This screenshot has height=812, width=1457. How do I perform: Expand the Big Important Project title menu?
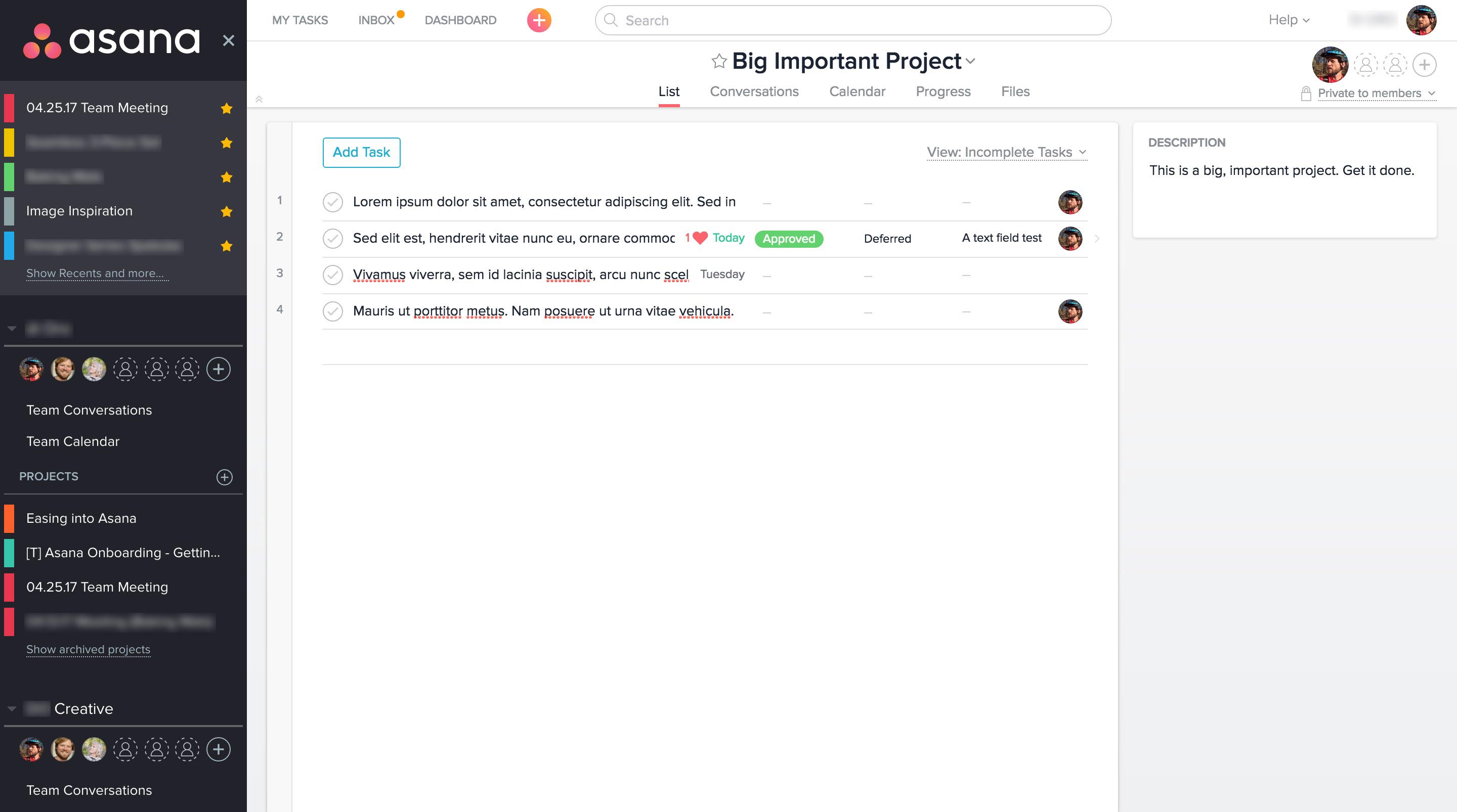click(x=971, y=61)
